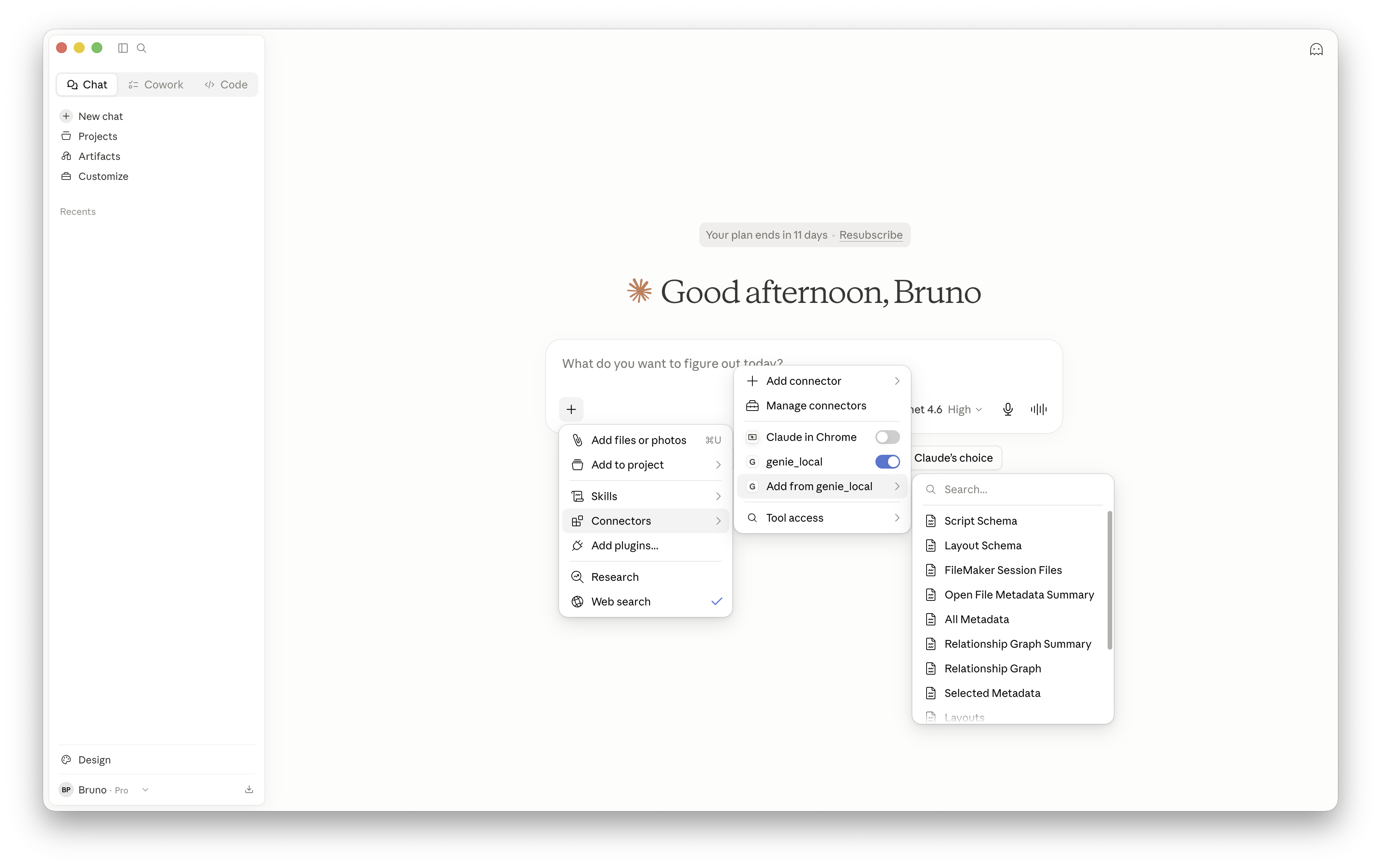This screenshot has height=868, width=1381.
Task: Click the Claude starburst logo
Action: coord(639,291)
